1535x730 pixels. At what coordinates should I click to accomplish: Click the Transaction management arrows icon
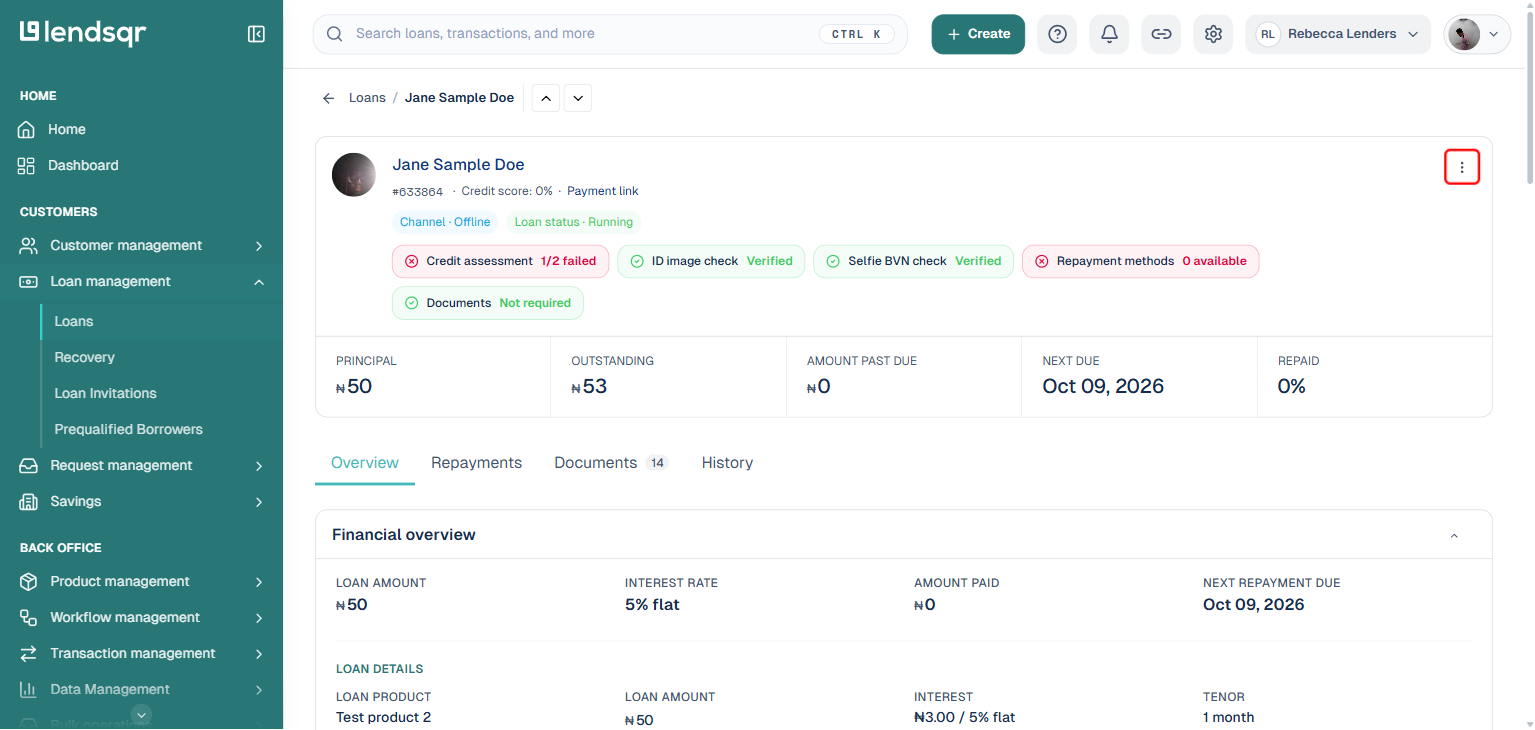coord(29,653)
